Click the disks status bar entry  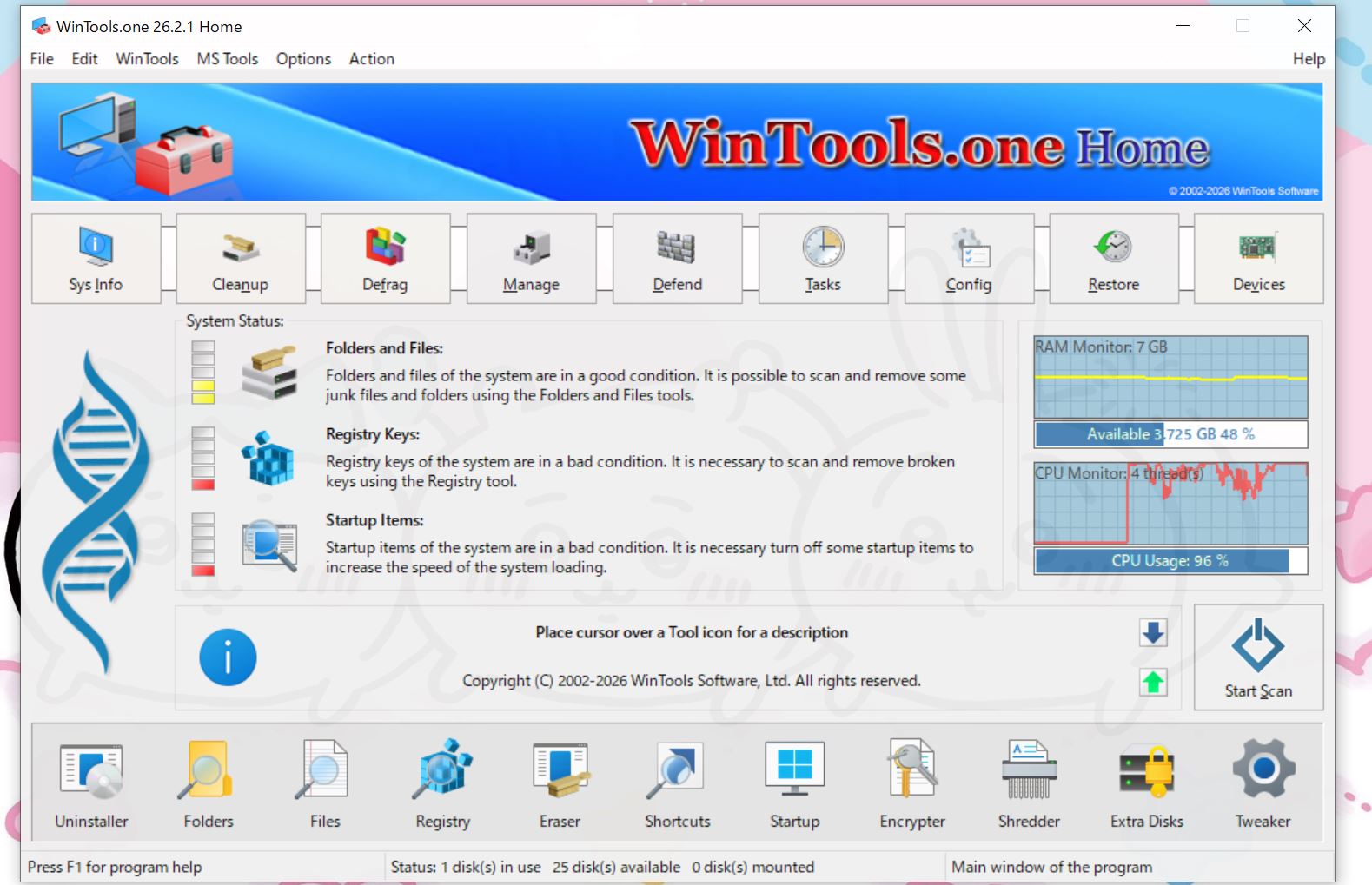[x=602, y=867]
